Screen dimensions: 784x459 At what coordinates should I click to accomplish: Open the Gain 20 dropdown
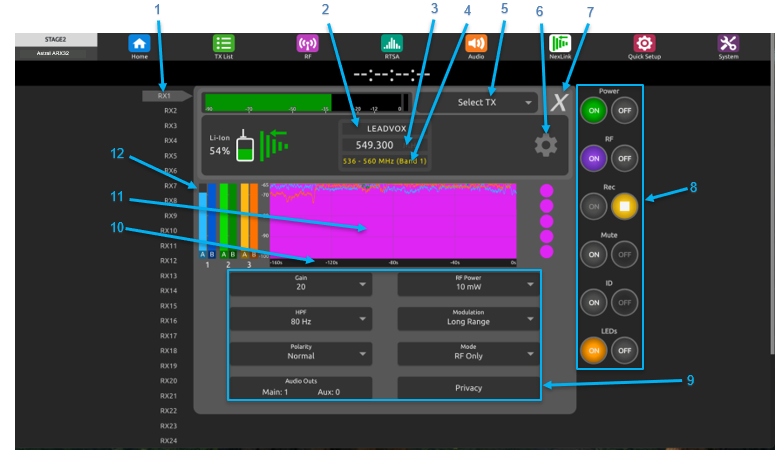[x=300, y=284]
